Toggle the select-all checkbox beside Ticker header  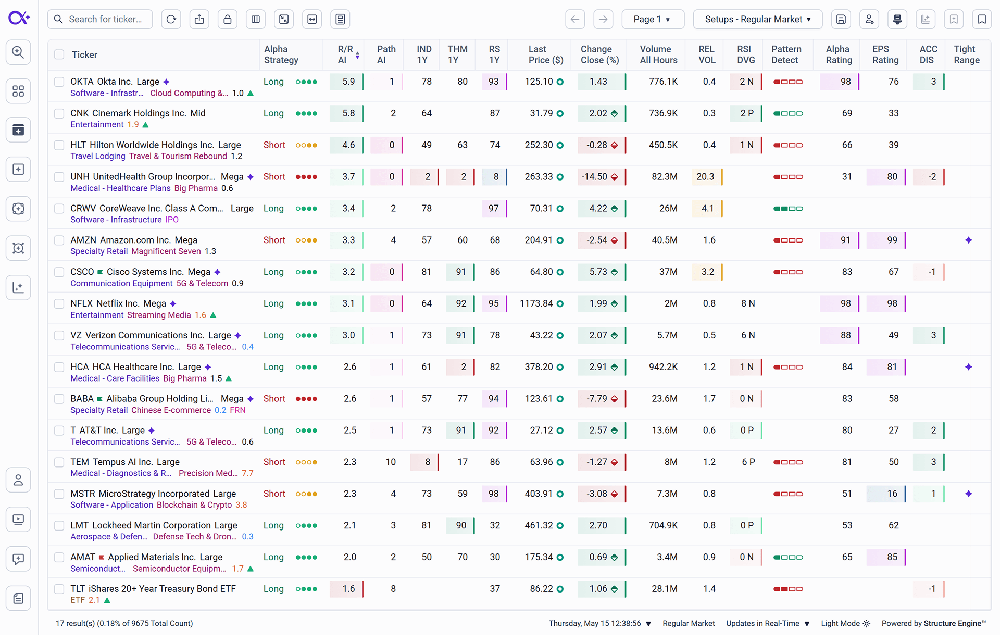[59, 55]
